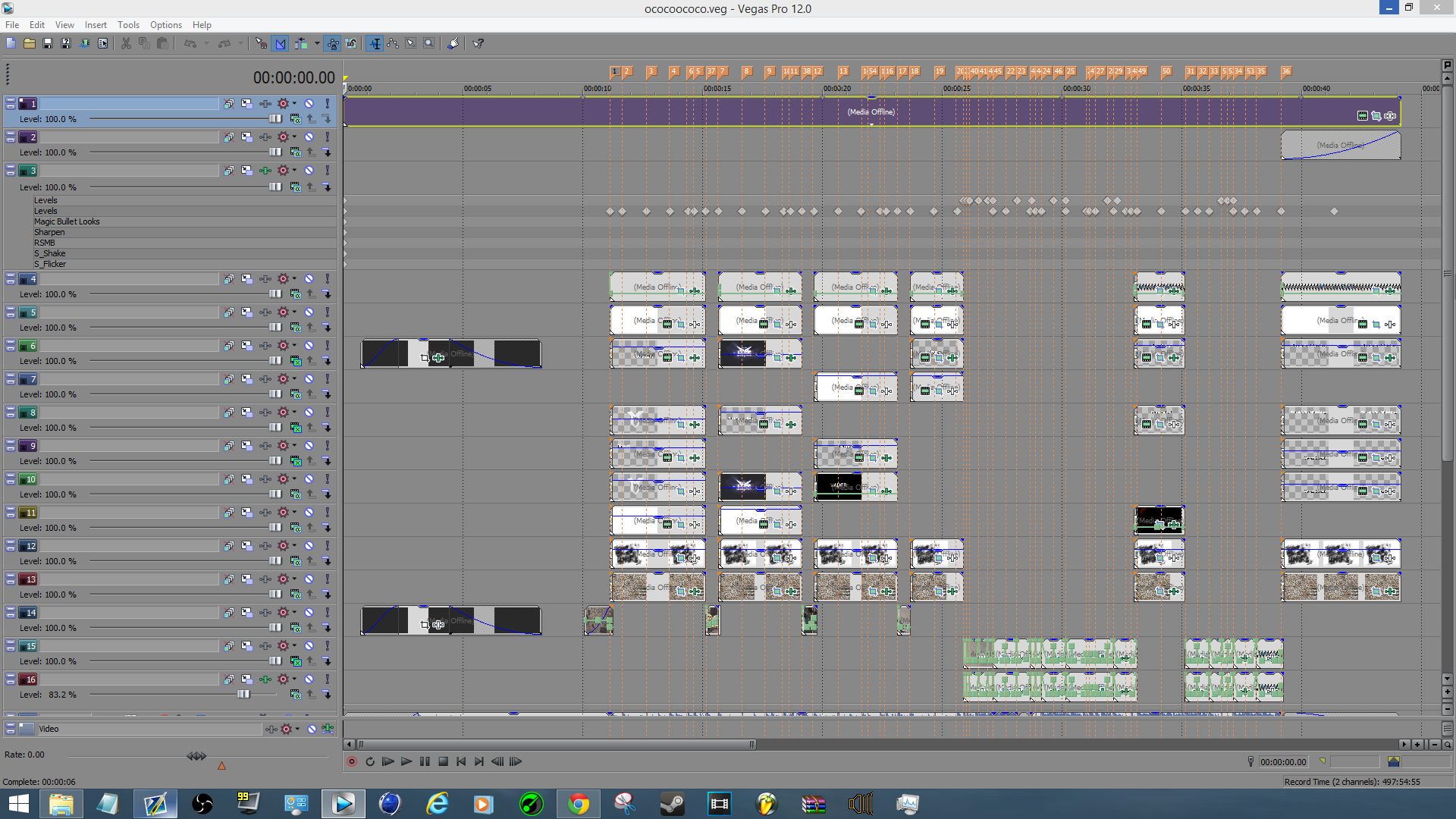Image resolution: width=1456 pixels, height=819 pixels.
Task: Click timeline marker 50 on the ruler
Action: pos(1166,71)
